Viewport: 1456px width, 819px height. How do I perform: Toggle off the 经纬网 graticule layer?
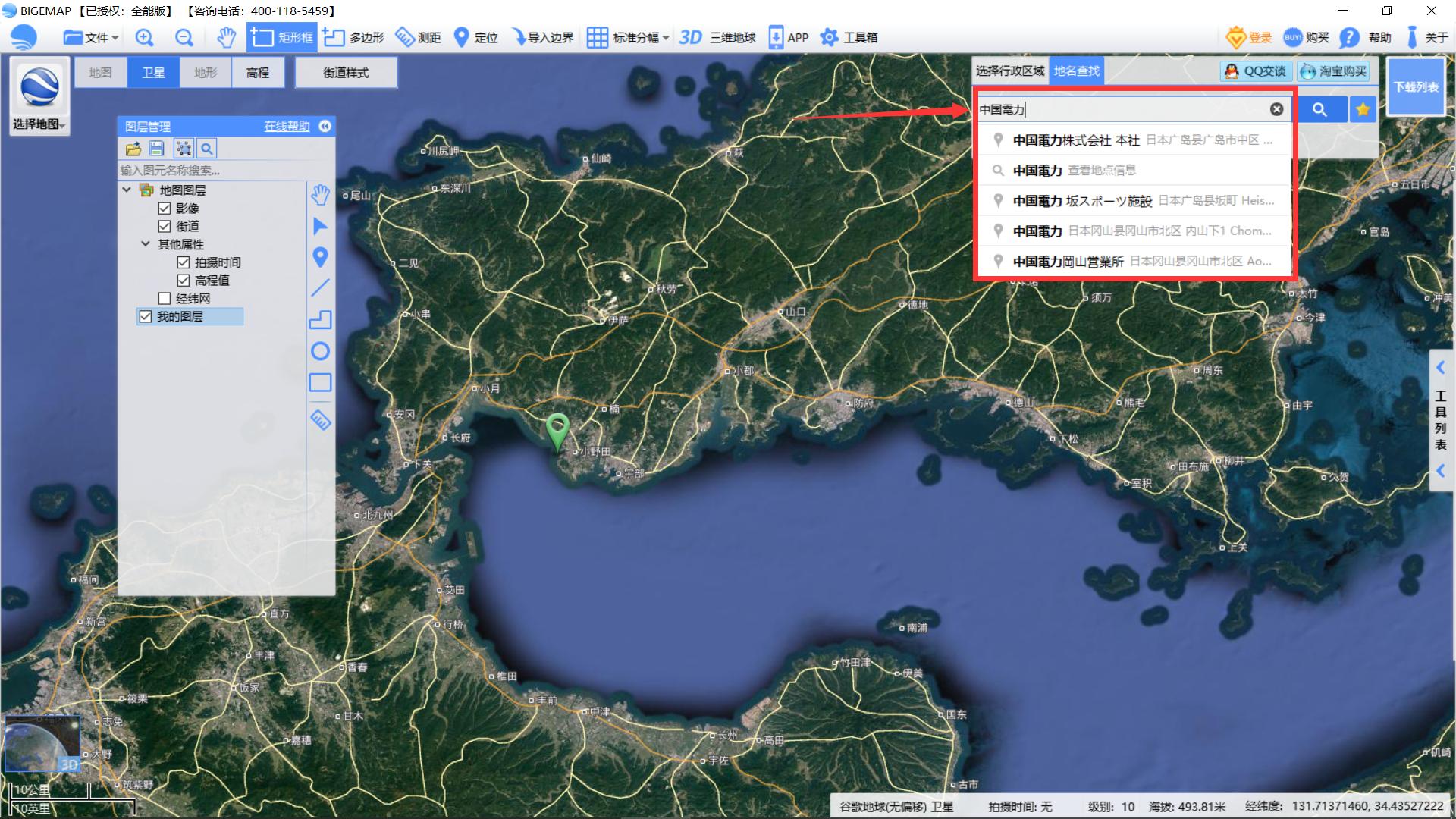[x=164, y=298]
